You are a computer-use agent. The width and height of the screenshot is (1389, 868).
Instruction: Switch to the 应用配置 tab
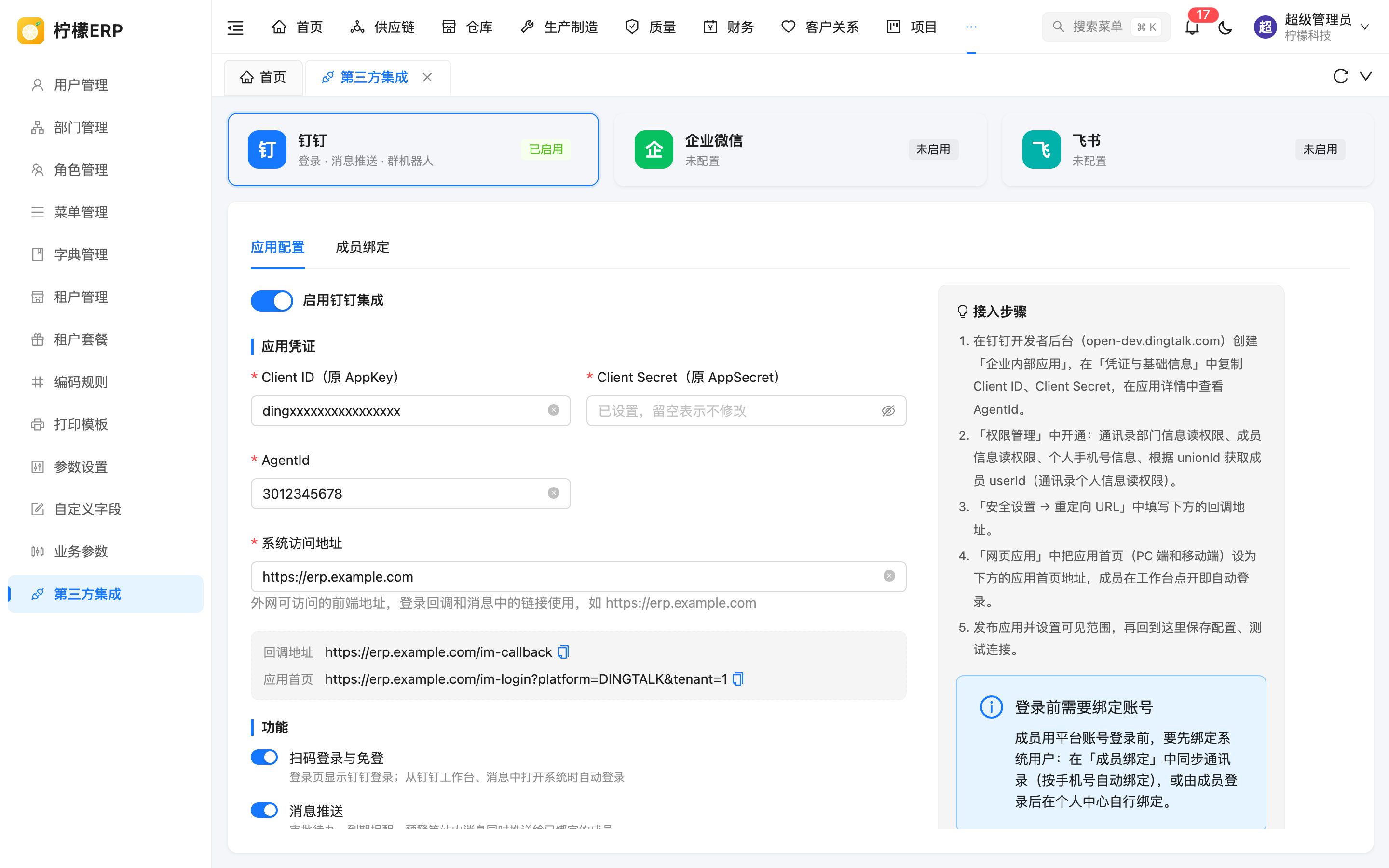[278, 247]
